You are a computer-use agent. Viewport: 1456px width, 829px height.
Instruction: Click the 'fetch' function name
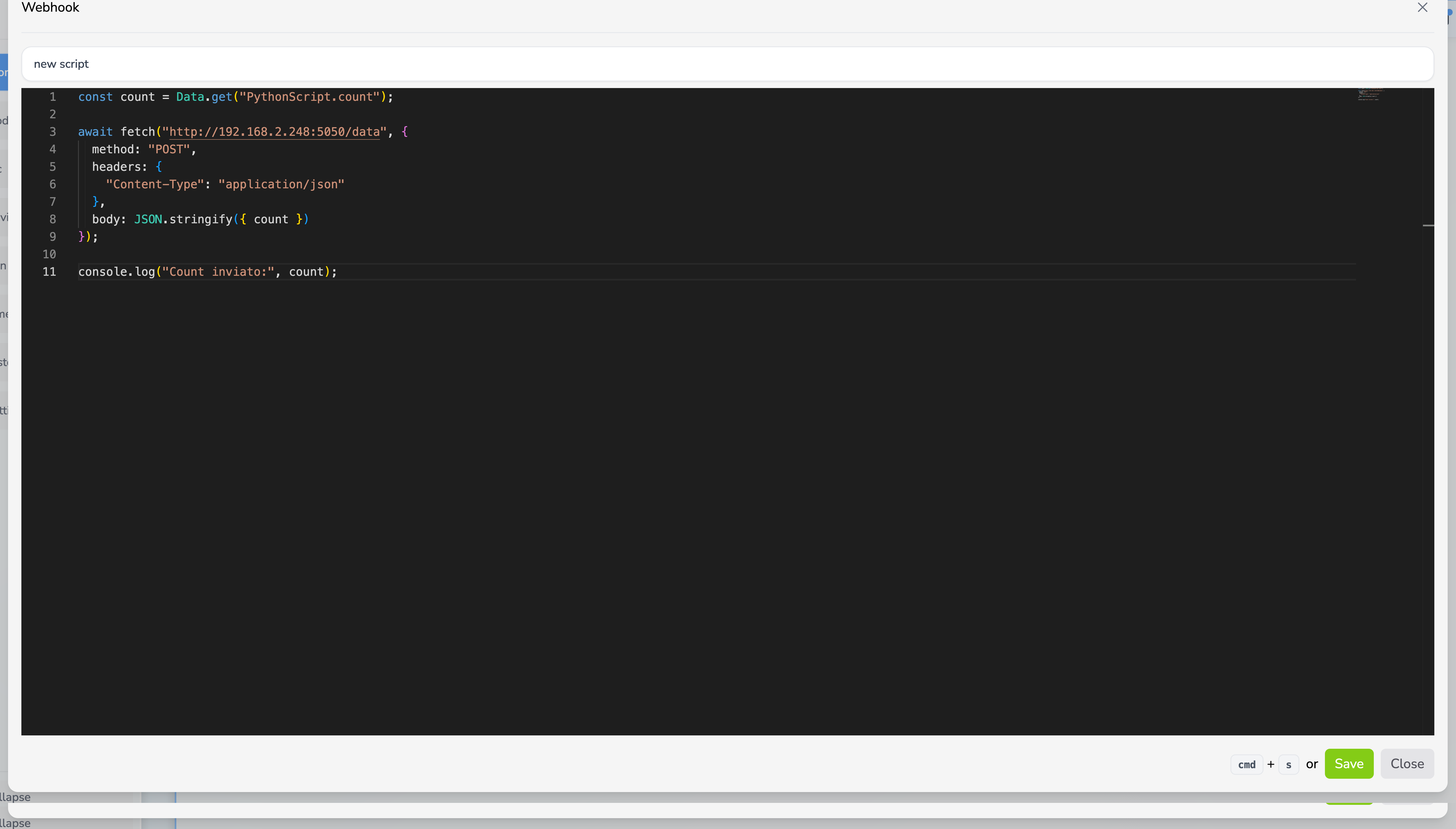[x=137, y=132]
